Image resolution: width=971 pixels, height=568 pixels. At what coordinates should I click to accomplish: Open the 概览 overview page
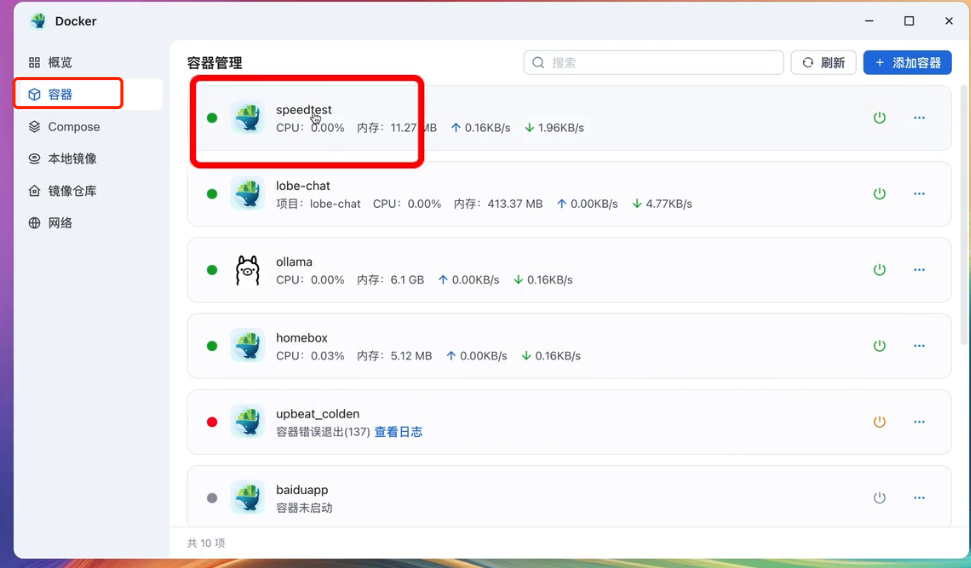(x=89, y=63)
